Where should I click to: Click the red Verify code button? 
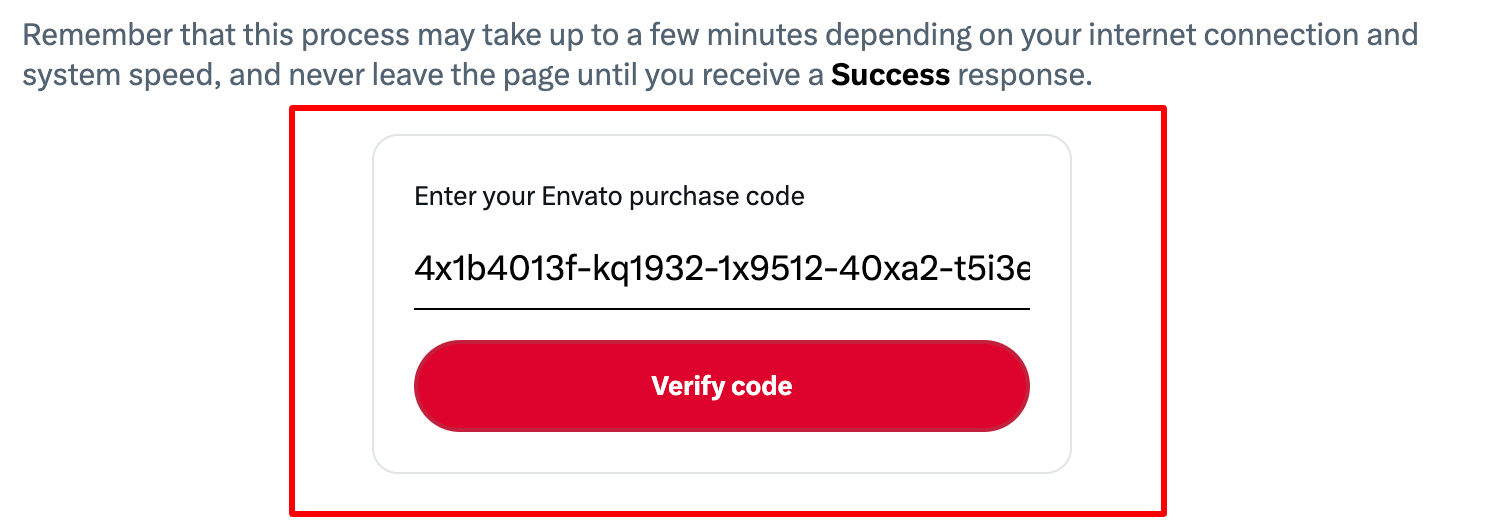(x=721, y=386)
